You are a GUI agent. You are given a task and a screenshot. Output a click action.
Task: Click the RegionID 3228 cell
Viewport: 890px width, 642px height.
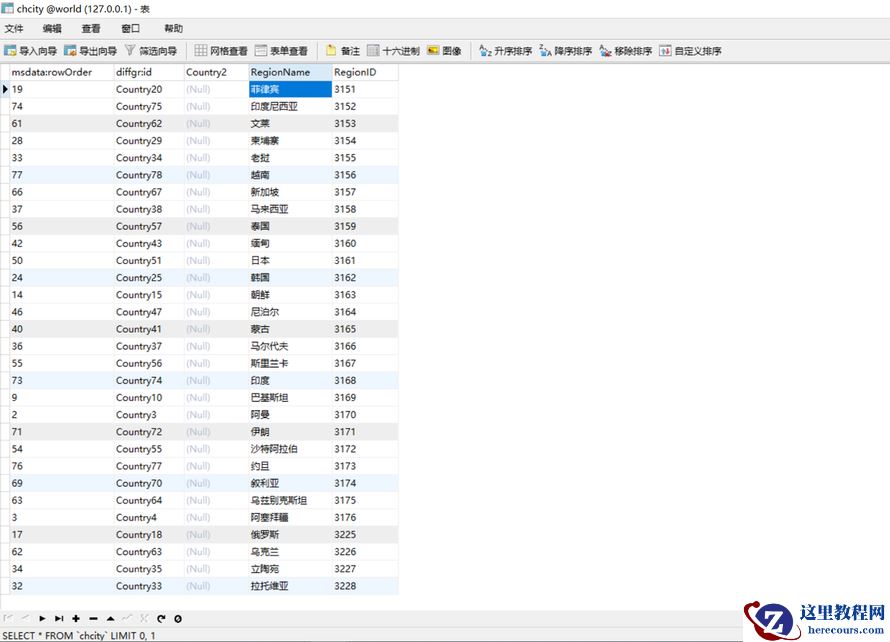pos(365,586)
